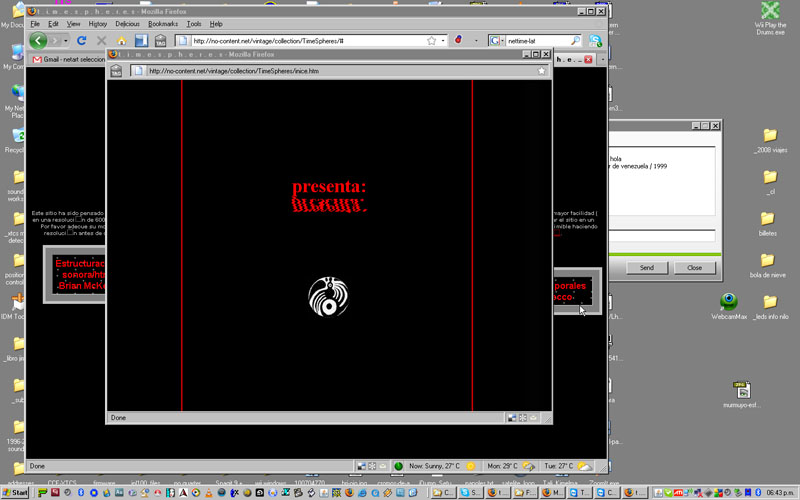
Task: Open the bola de nieve desktop folder
Action: tap(769, 262)
